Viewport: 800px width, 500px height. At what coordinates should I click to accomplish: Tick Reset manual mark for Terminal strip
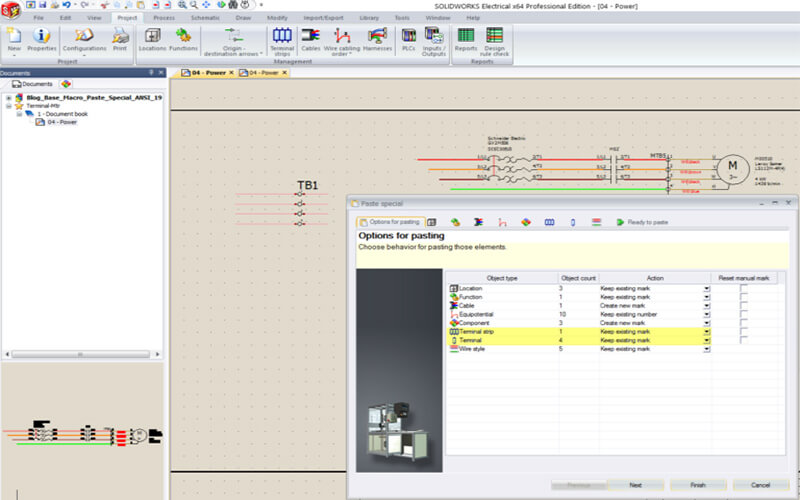point(743,331)
